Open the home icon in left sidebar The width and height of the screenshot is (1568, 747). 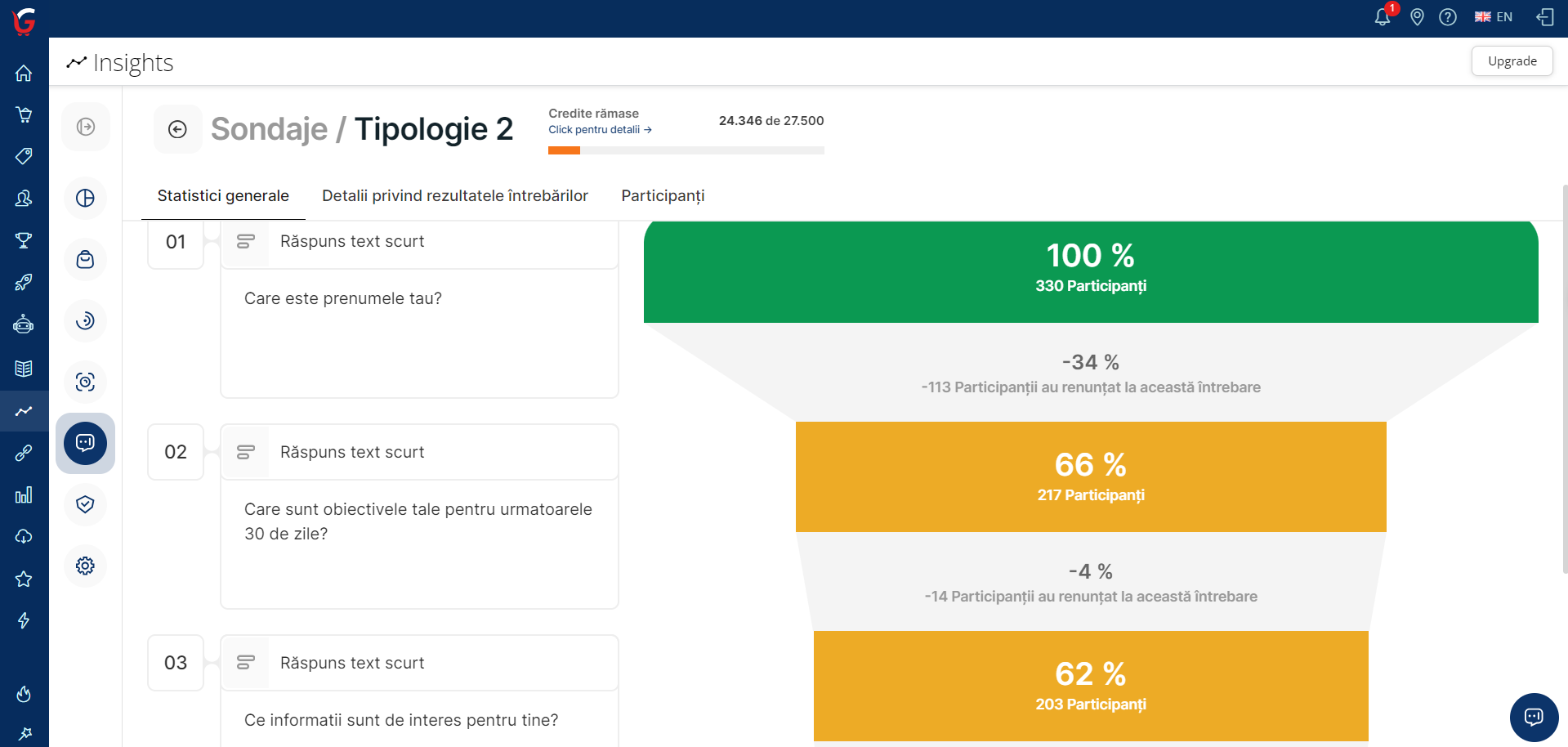(x=24, y=73)
